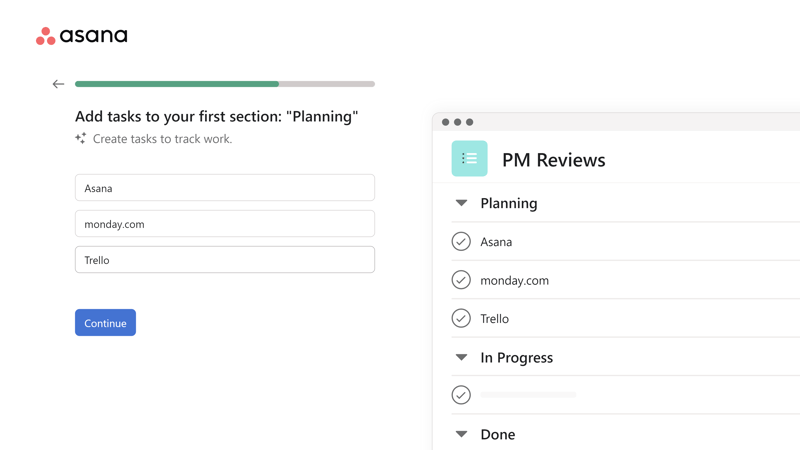Click the Trello task input field
Image resolution: width=800 pixels, height=450 pixels.
click(225, 260)
